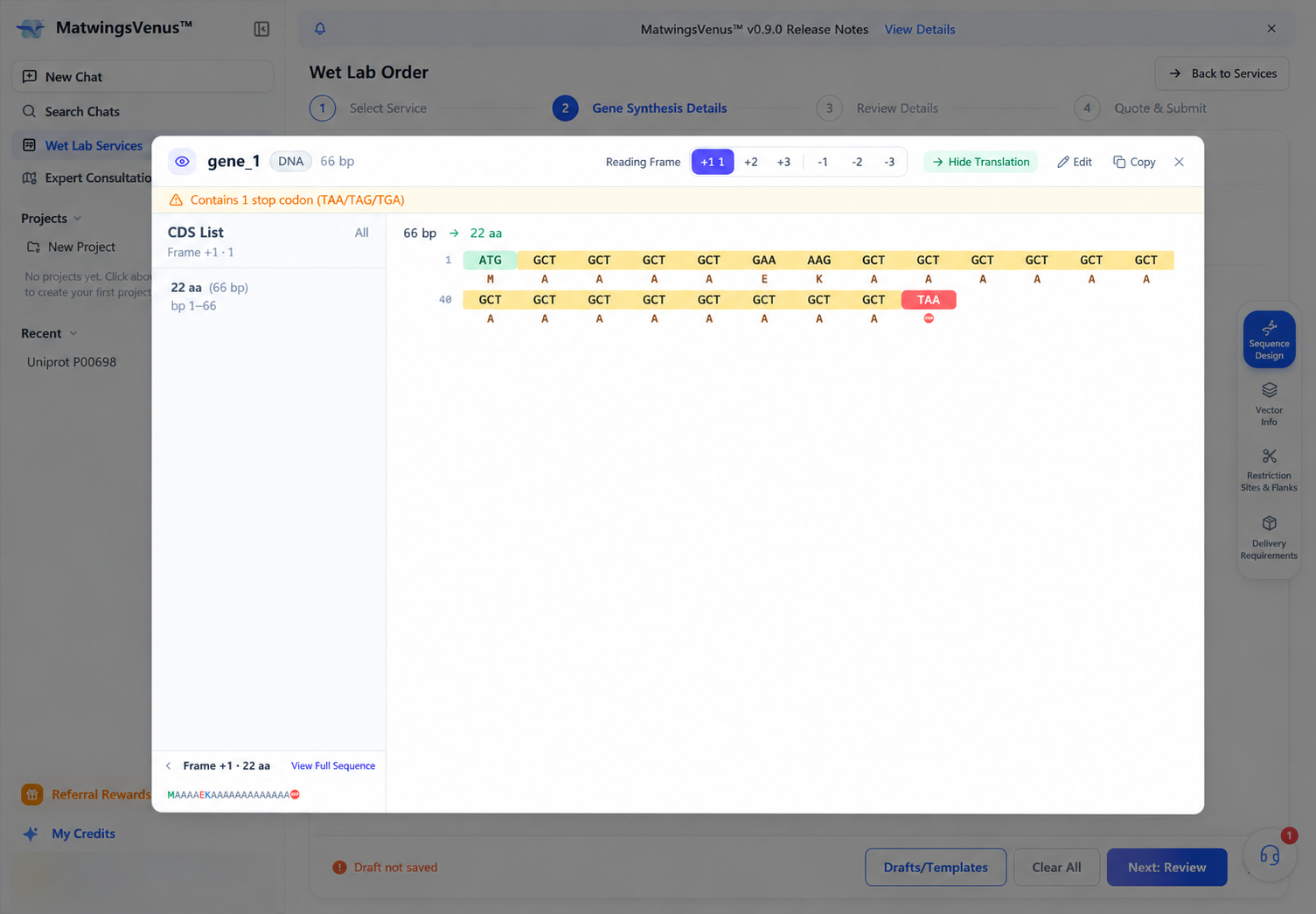Viewport: 1316px width, 914px height.
Task: View Details of release notes
Action: click(x=920, y=29)
